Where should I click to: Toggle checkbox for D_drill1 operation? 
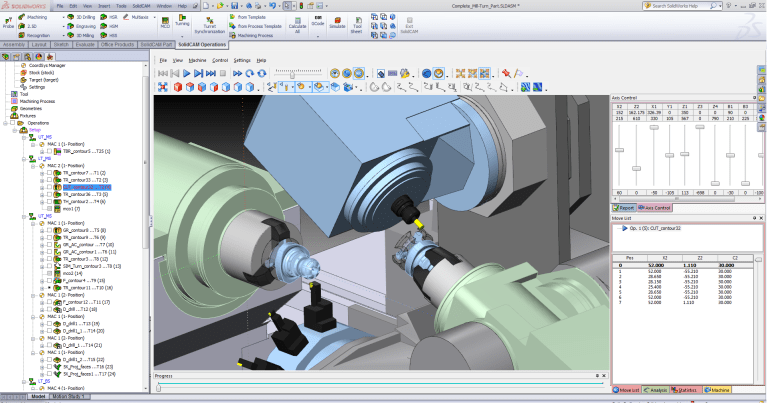point(48,323)
